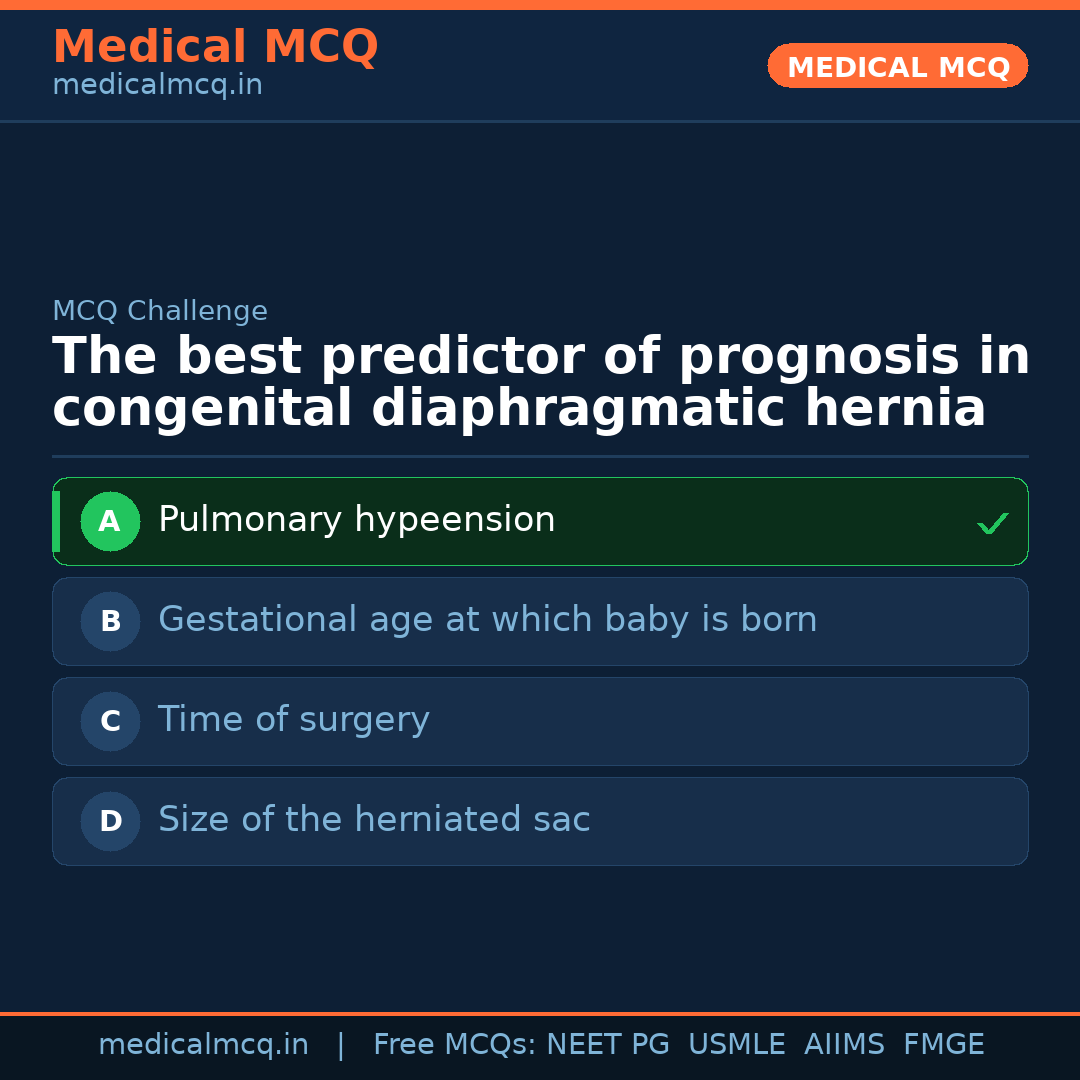Click 'AIIMS' in the footer

click(x=844, y=1045)
